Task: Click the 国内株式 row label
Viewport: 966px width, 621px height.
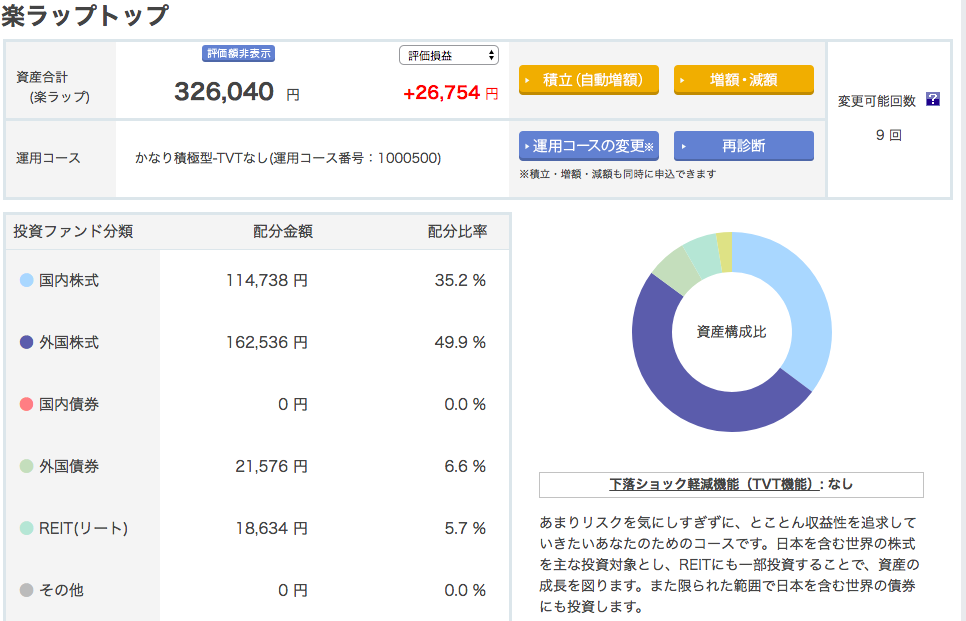Action: coord(69,280)
